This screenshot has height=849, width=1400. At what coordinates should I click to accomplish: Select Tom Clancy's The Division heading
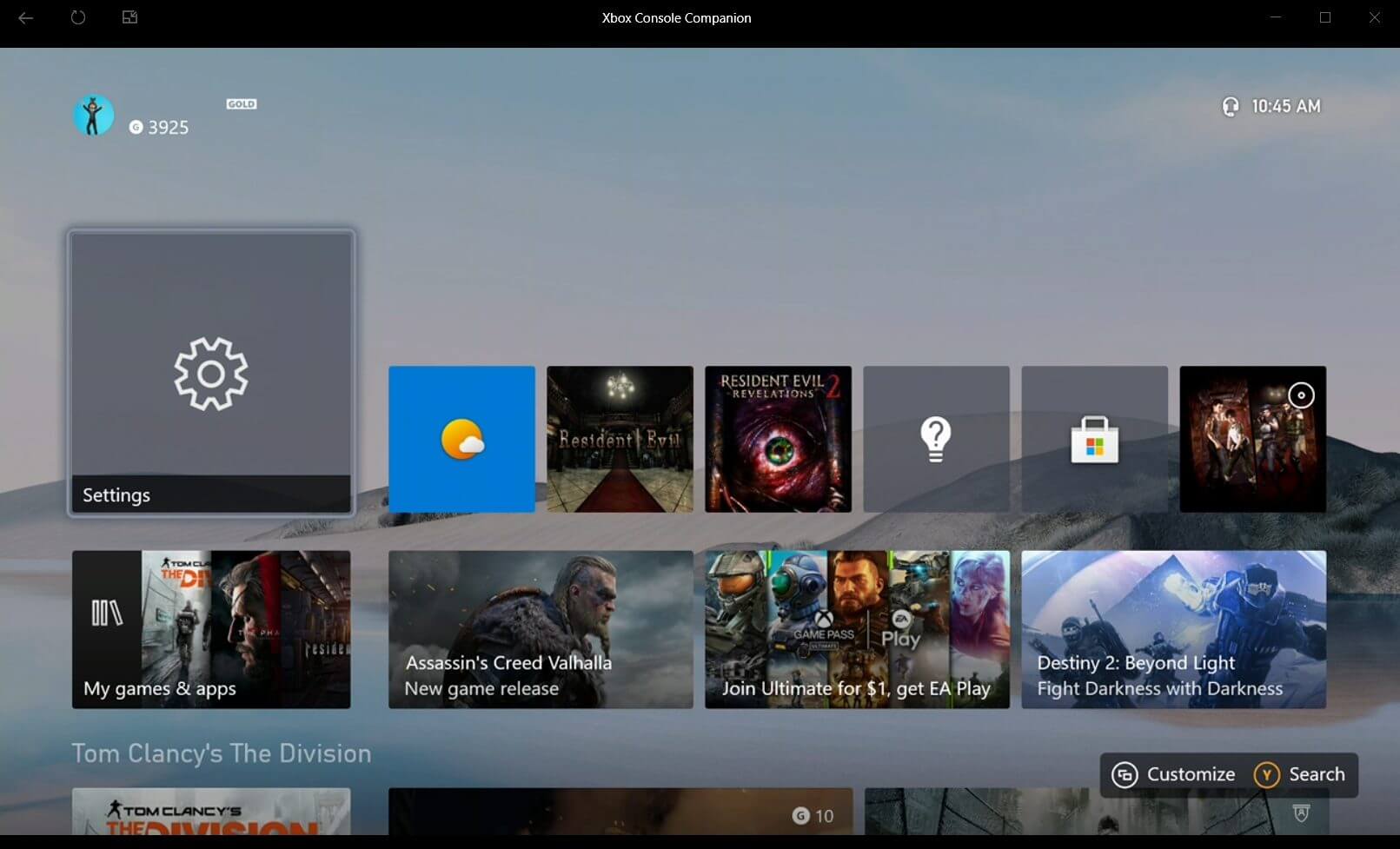(x=222, y=753)
